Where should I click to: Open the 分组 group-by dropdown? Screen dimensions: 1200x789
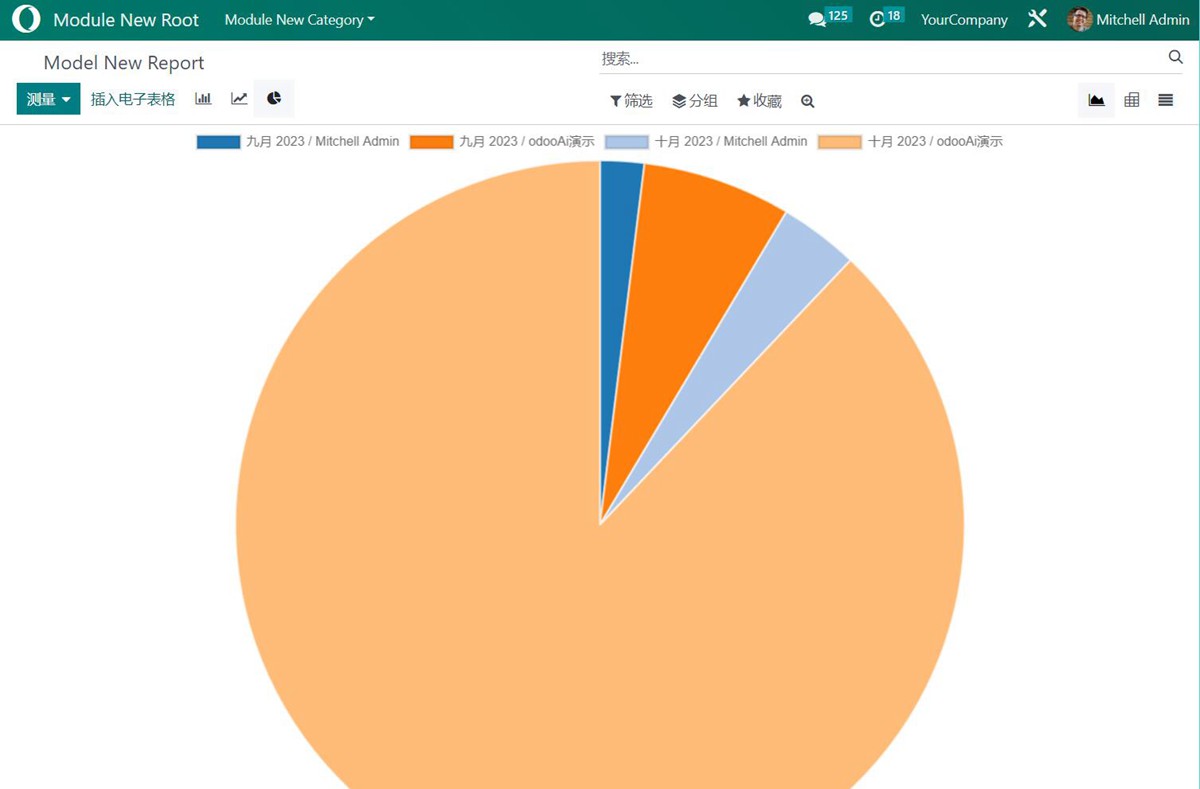click(695, 100)
